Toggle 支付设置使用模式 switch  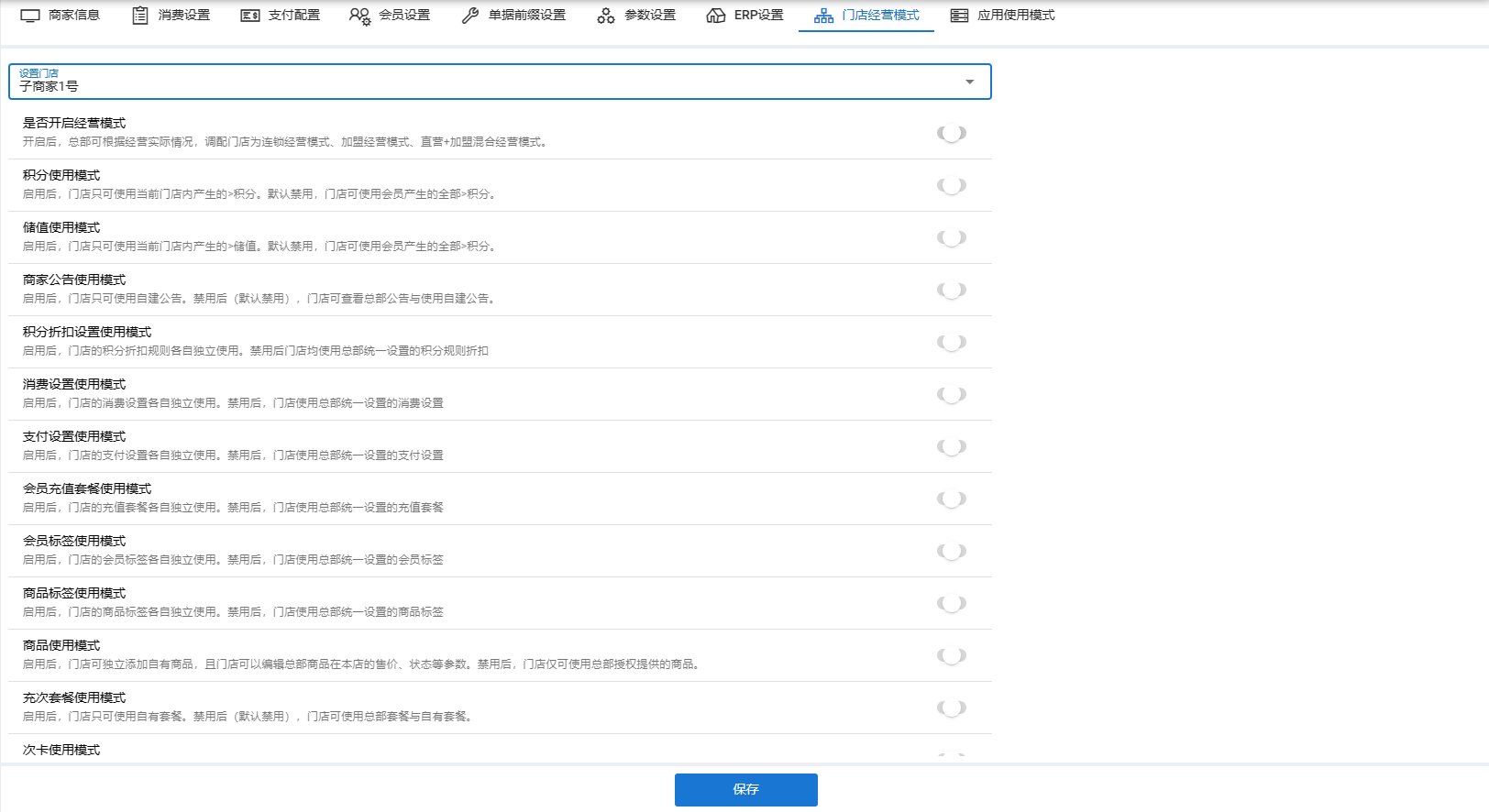(952, 446)
